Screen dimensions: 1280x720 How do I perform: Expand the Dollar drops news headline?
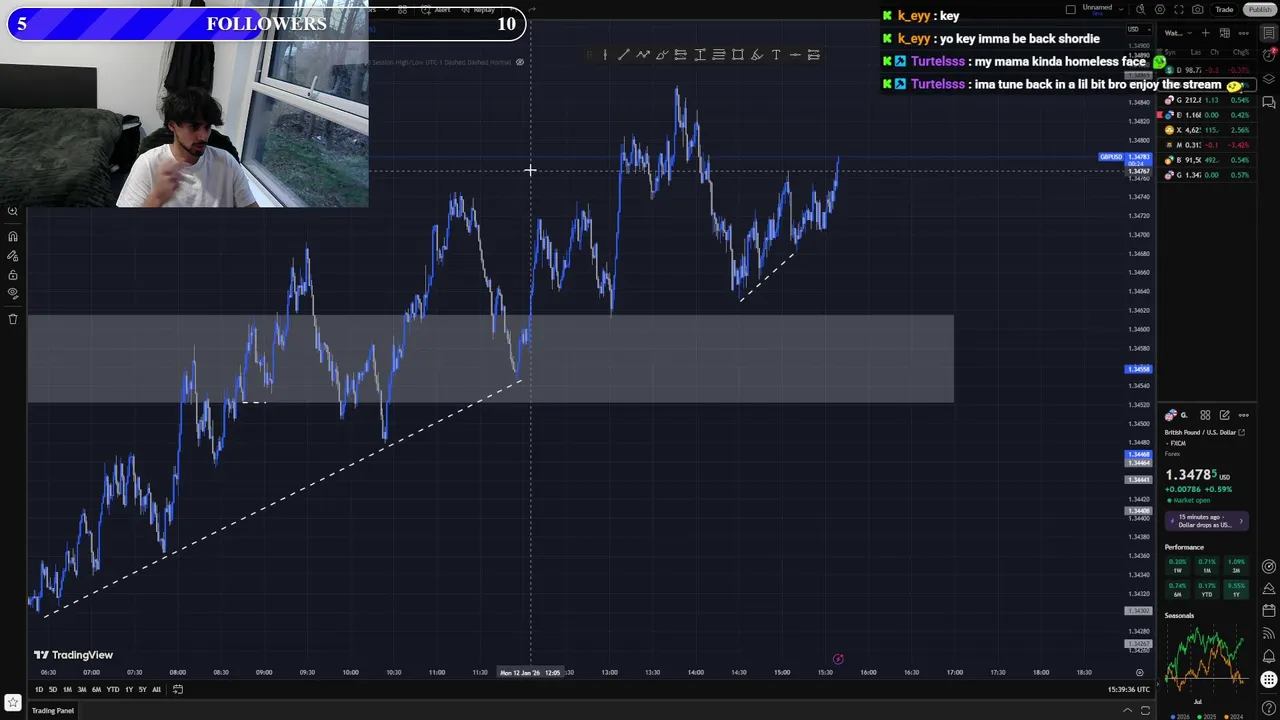pos(1206,520)
